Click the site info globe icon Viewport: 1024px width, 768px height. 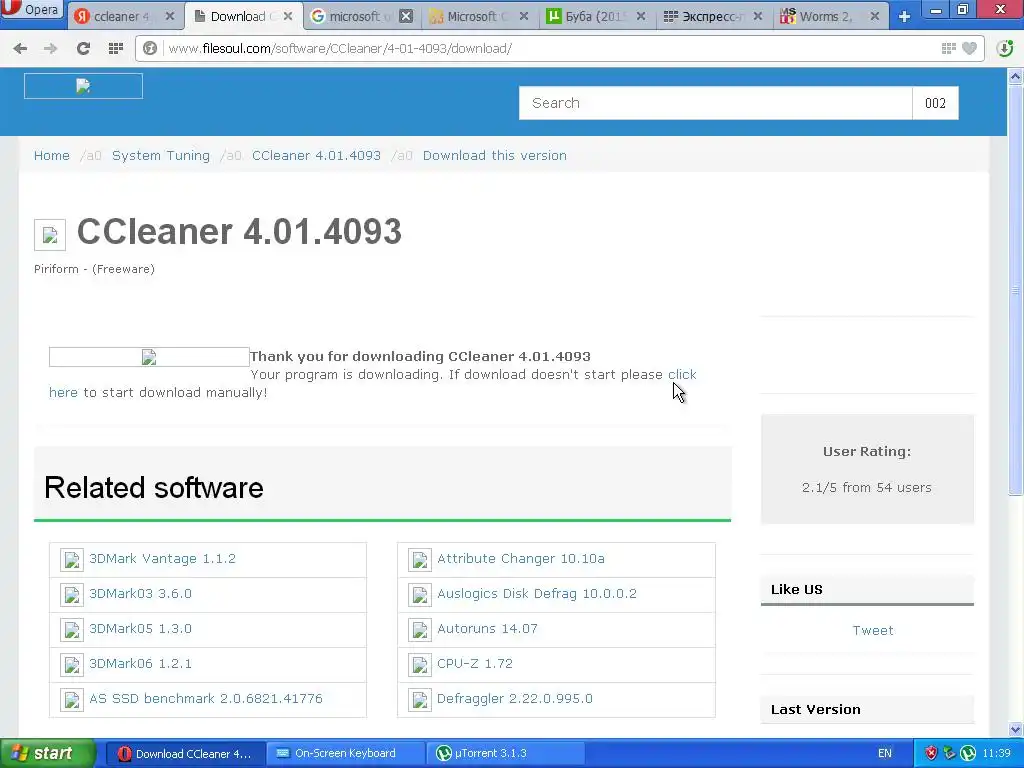150,48
